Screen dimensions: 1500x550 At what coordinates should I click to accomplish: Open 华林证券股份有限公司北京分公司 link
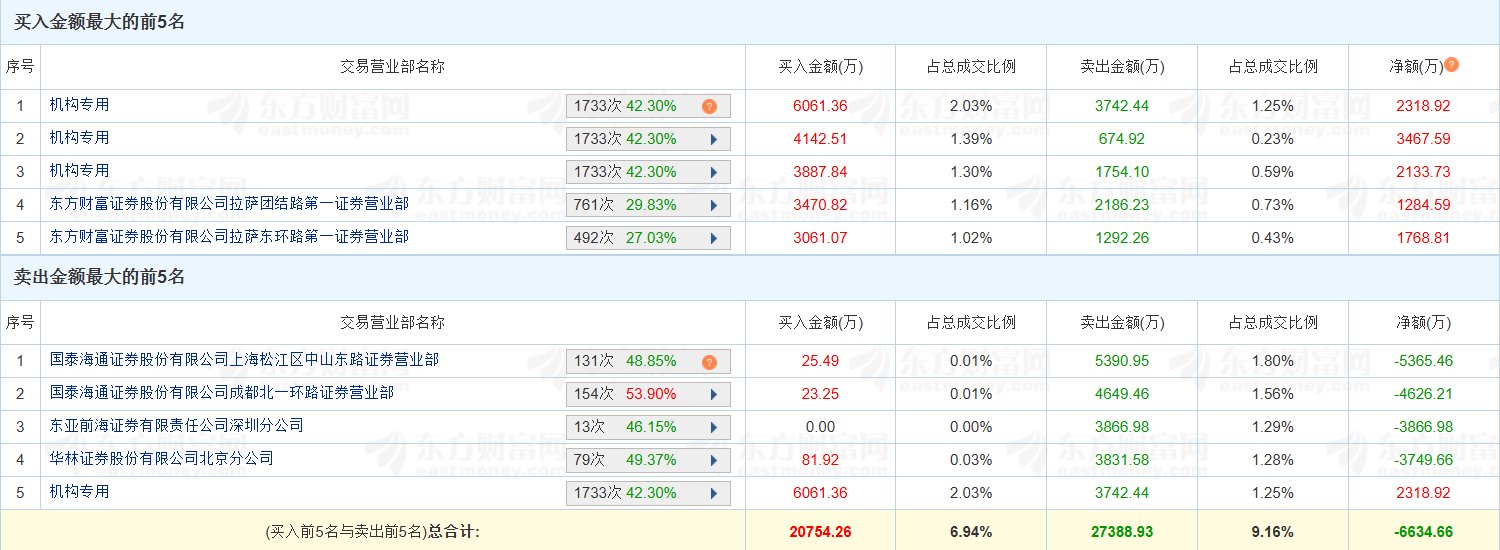tap(162, 459)
